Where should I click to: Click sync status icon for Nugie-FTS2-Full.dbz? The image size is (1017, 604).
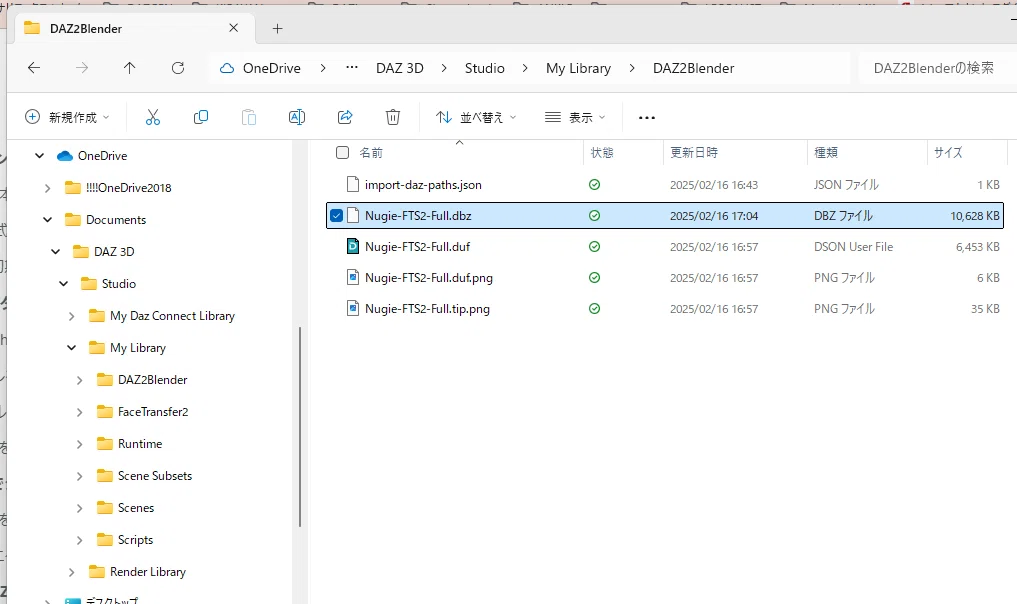pos(594,215)
